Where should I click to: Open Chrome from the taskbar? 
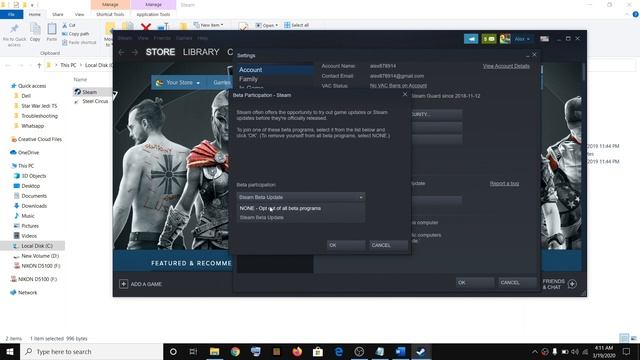point(235,351)
